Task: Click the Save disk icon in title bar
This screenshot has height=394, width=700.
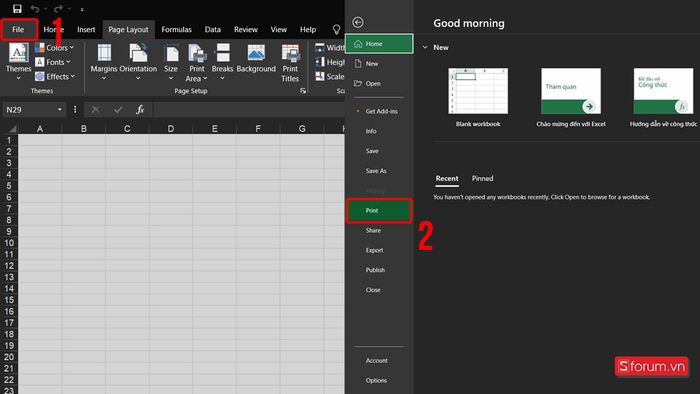Action: tap(17, 8)
